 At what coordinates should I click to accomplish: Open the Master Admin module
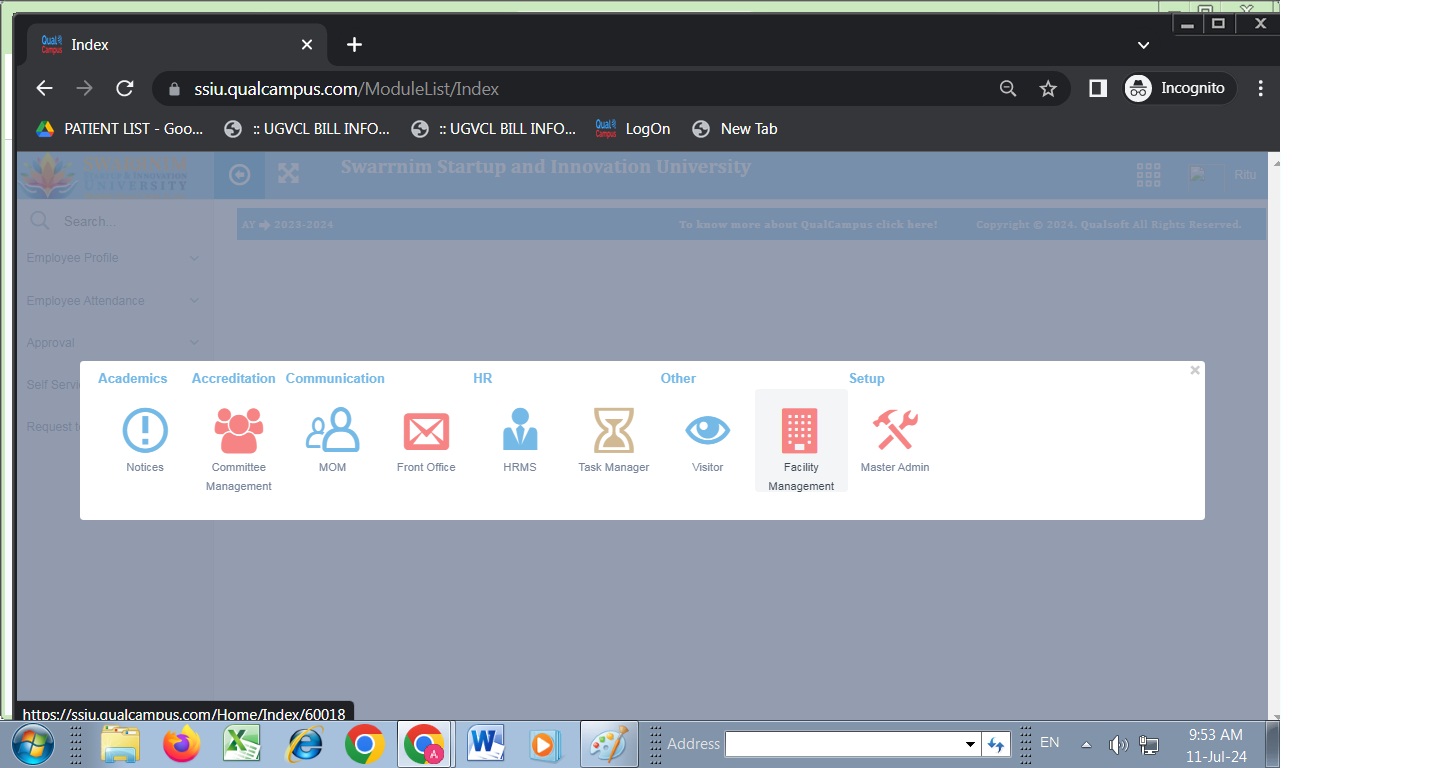pyautogui.click(x=895, y=440)
